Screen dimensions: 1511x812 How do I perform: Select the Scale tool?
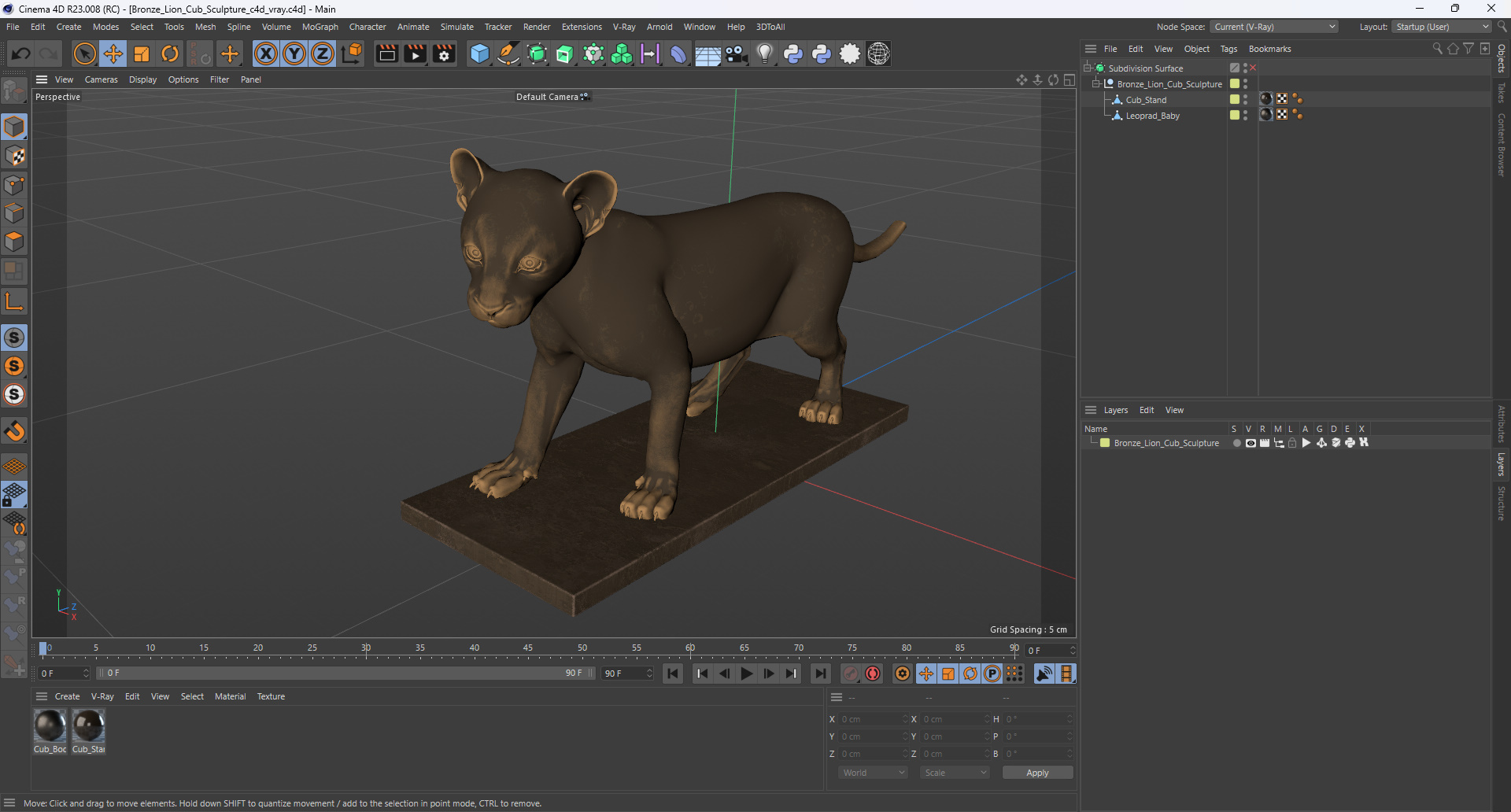pyautogui.click(x=142, y=54)
